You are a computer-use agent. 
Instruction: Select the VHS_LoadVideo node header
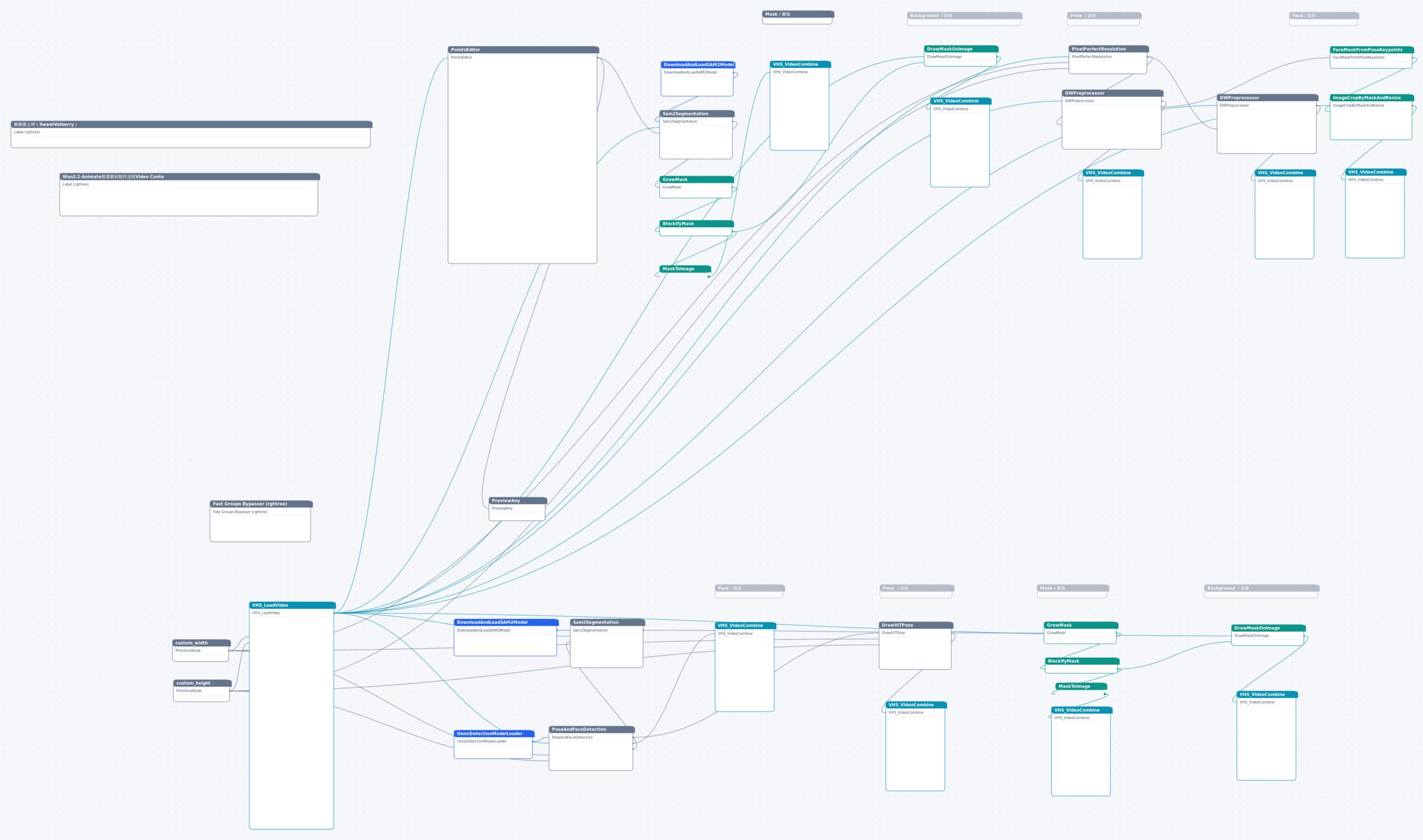point(292,605)
